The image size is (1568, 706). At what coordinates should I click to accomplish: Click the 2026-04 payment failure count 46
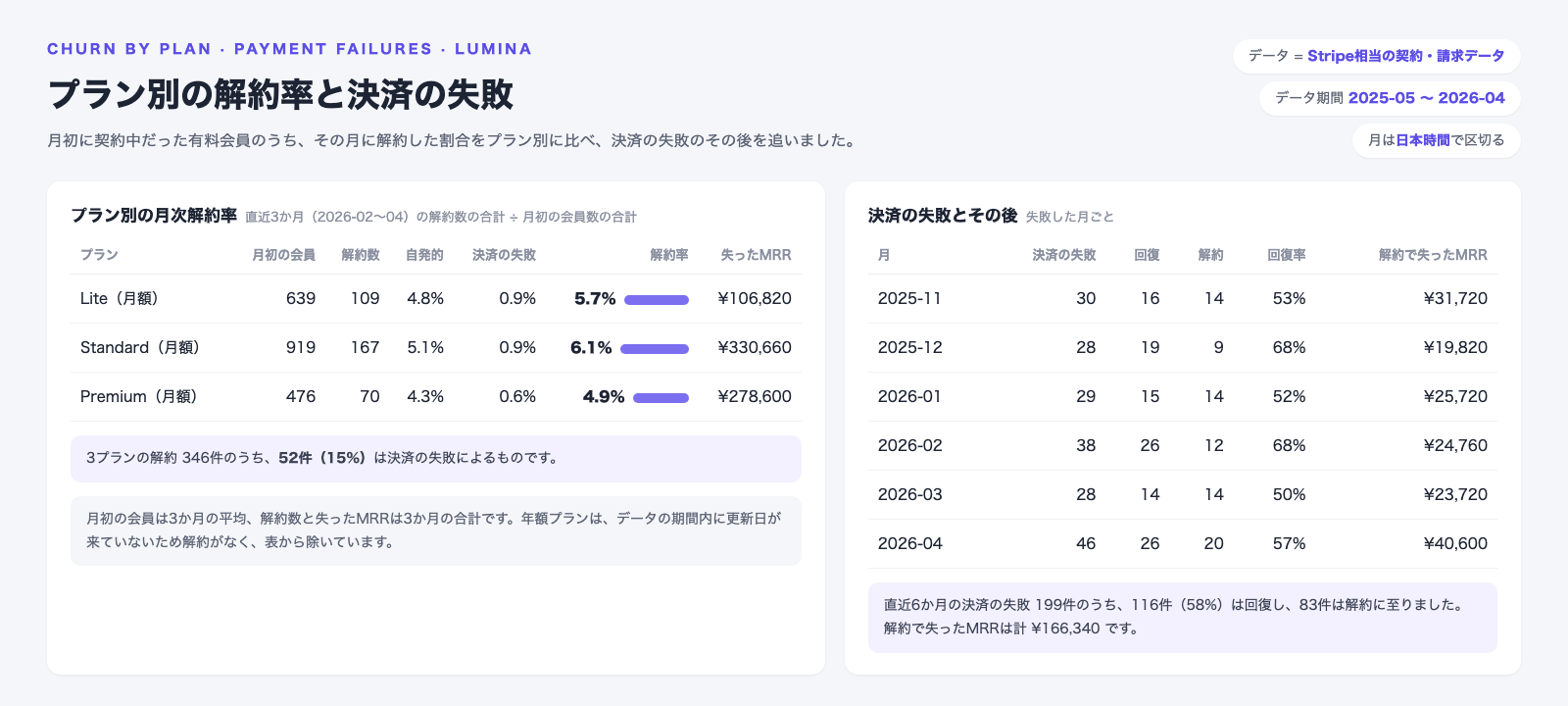click(1086, 544)
